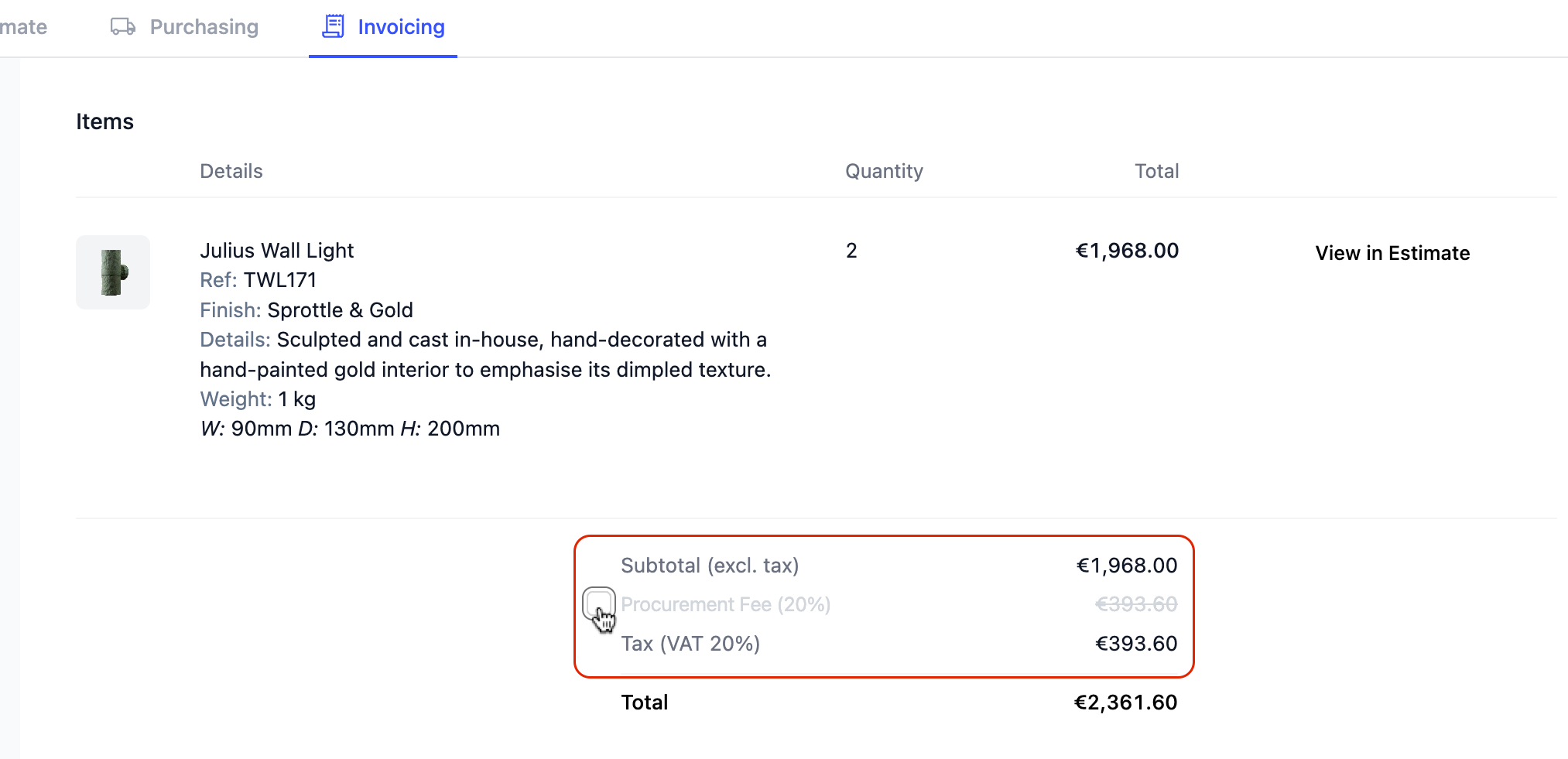Click the Procurement Fee (20%) label
Viewport: 1568px width, 759px height.
point(725,604)
